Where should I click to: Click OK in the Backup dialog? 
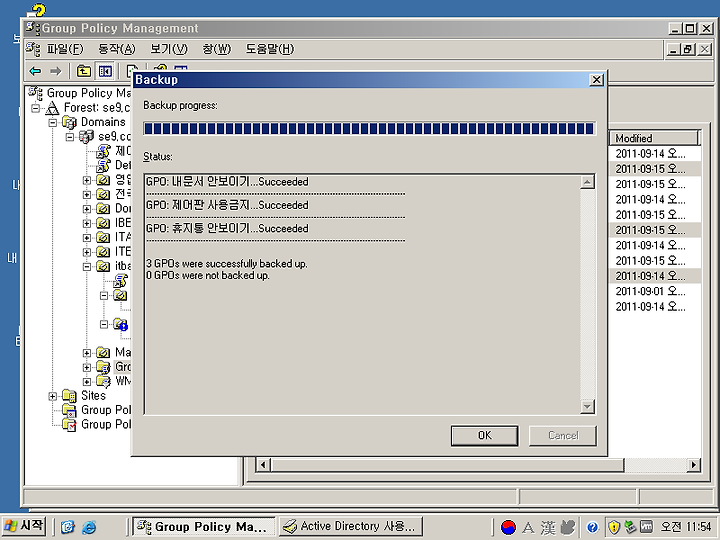pos(484,435)
